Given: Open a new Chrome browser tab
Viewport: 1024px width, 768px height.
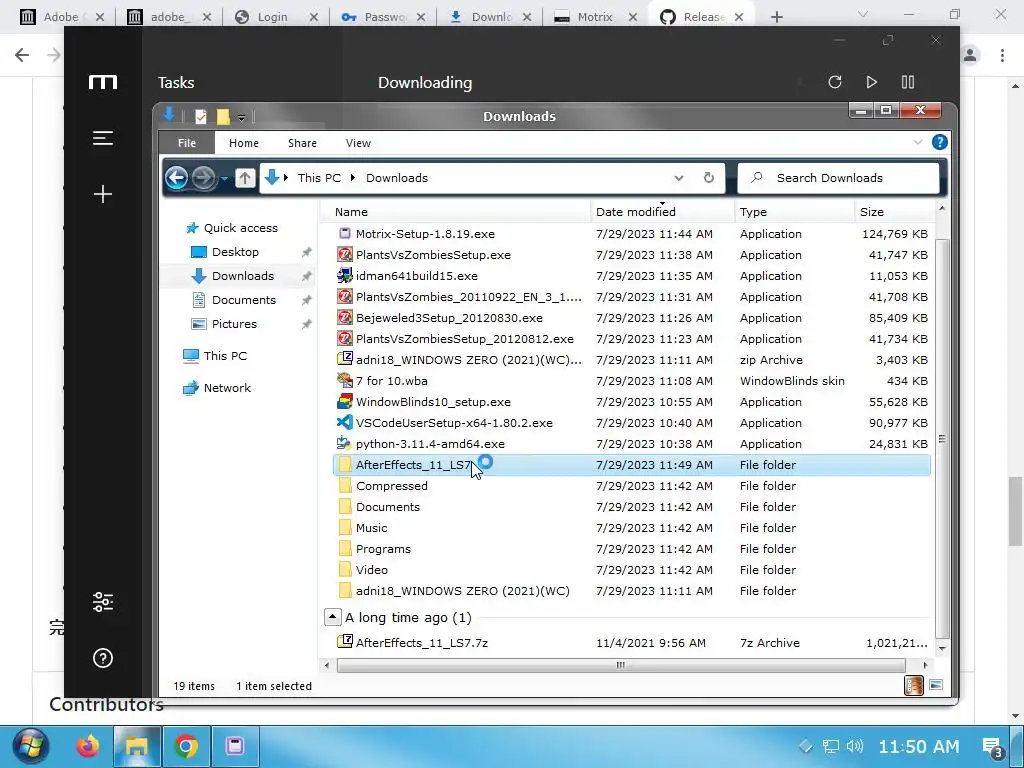Looking at the screenshot, I should [776, 17].
